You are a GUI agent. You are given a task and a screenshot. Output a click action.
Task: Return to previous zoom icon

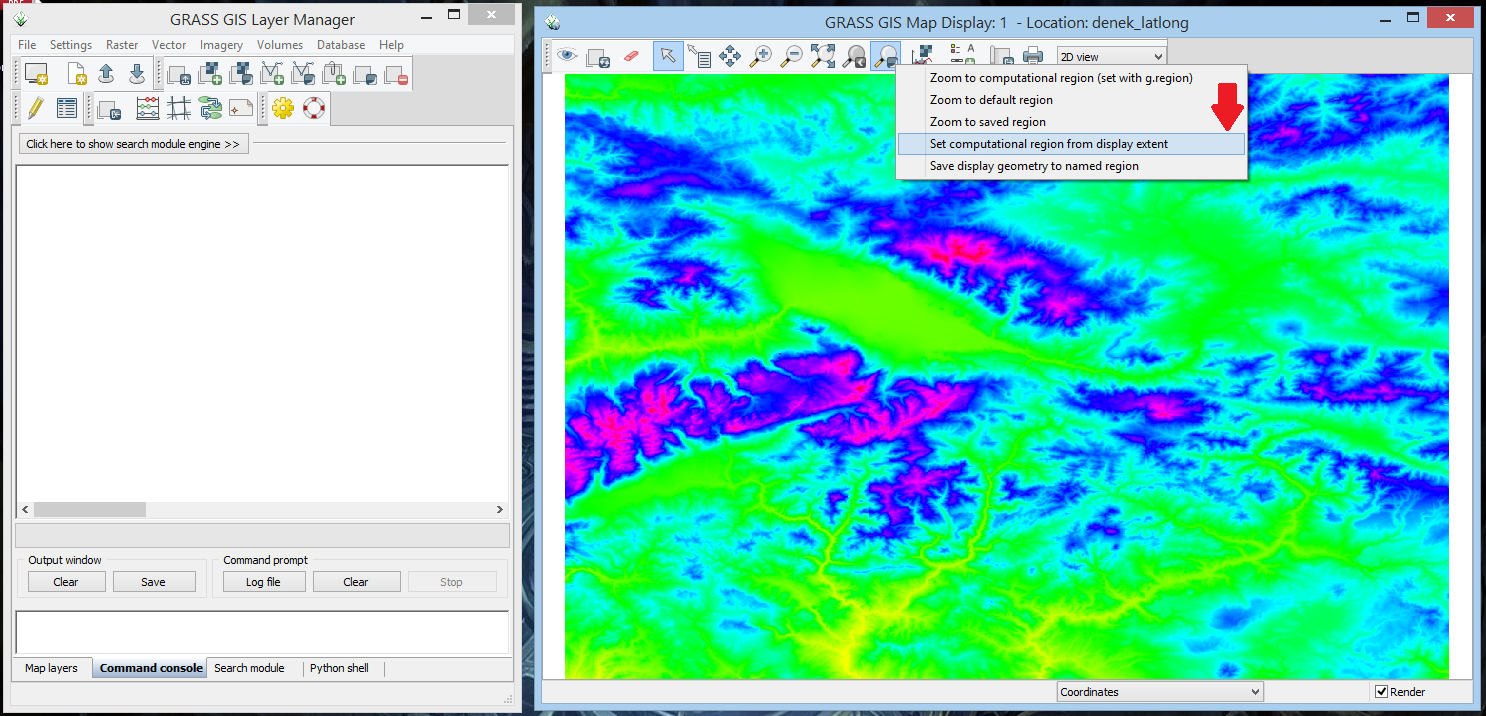854,56
